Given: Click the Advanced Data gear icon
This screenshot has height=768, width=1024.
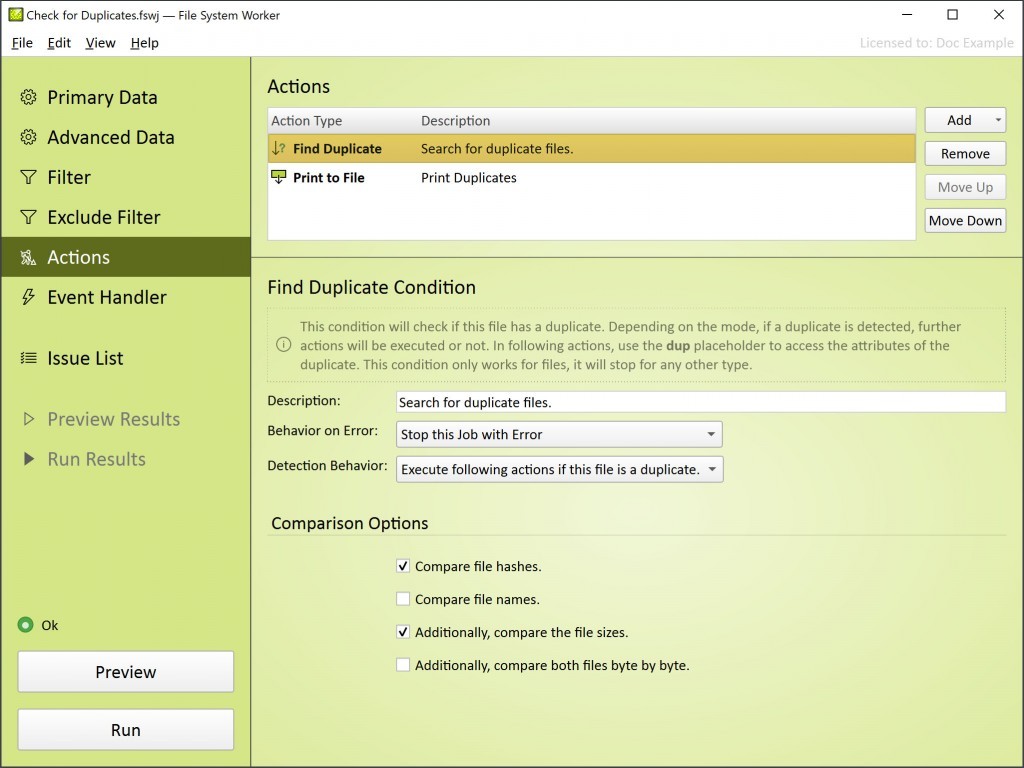Looking at the screenshot, I should (x=29, y=137).
